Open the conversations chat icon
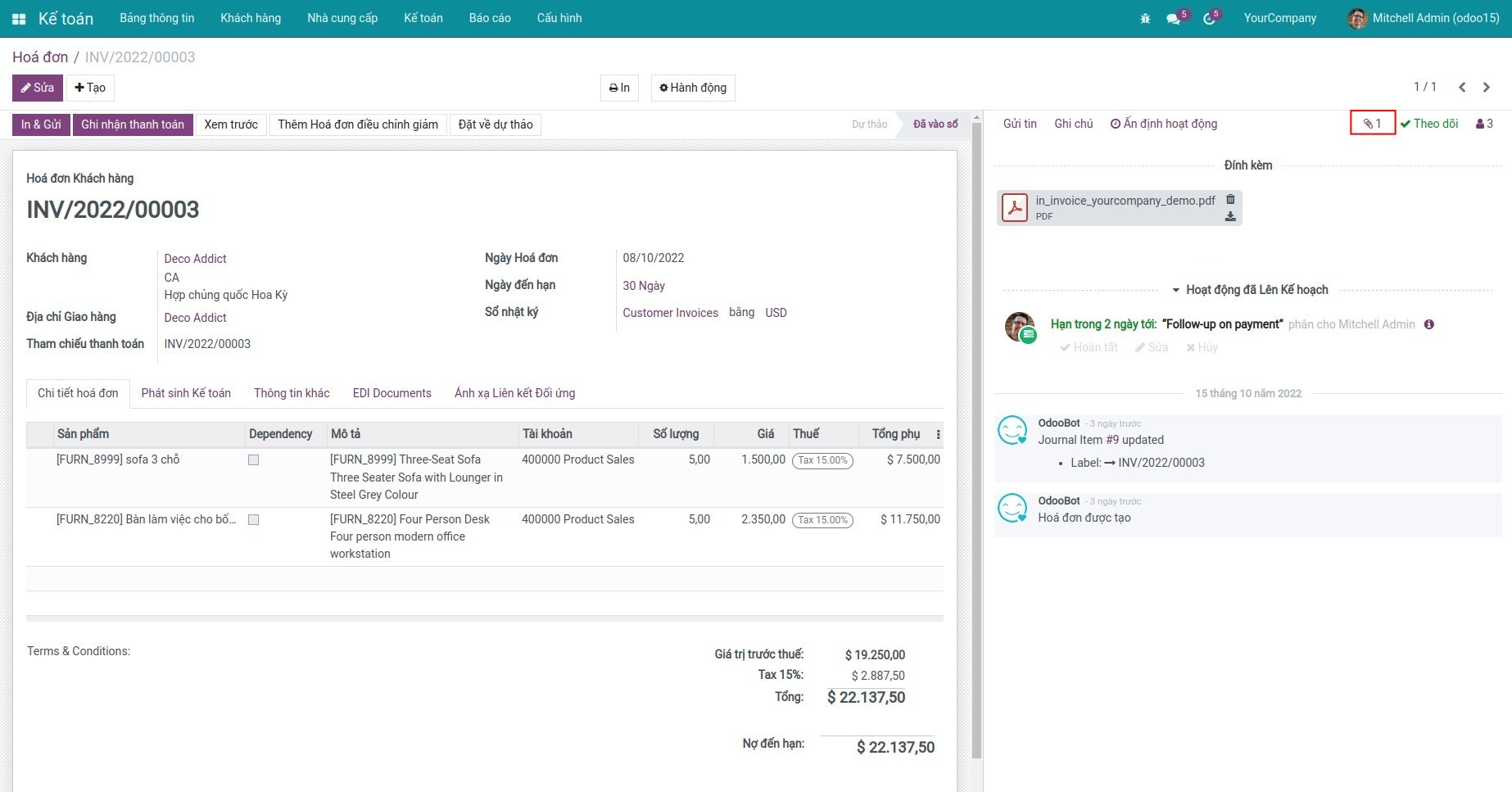This screenshot has height=792, width=1512. coord(1174,19)
